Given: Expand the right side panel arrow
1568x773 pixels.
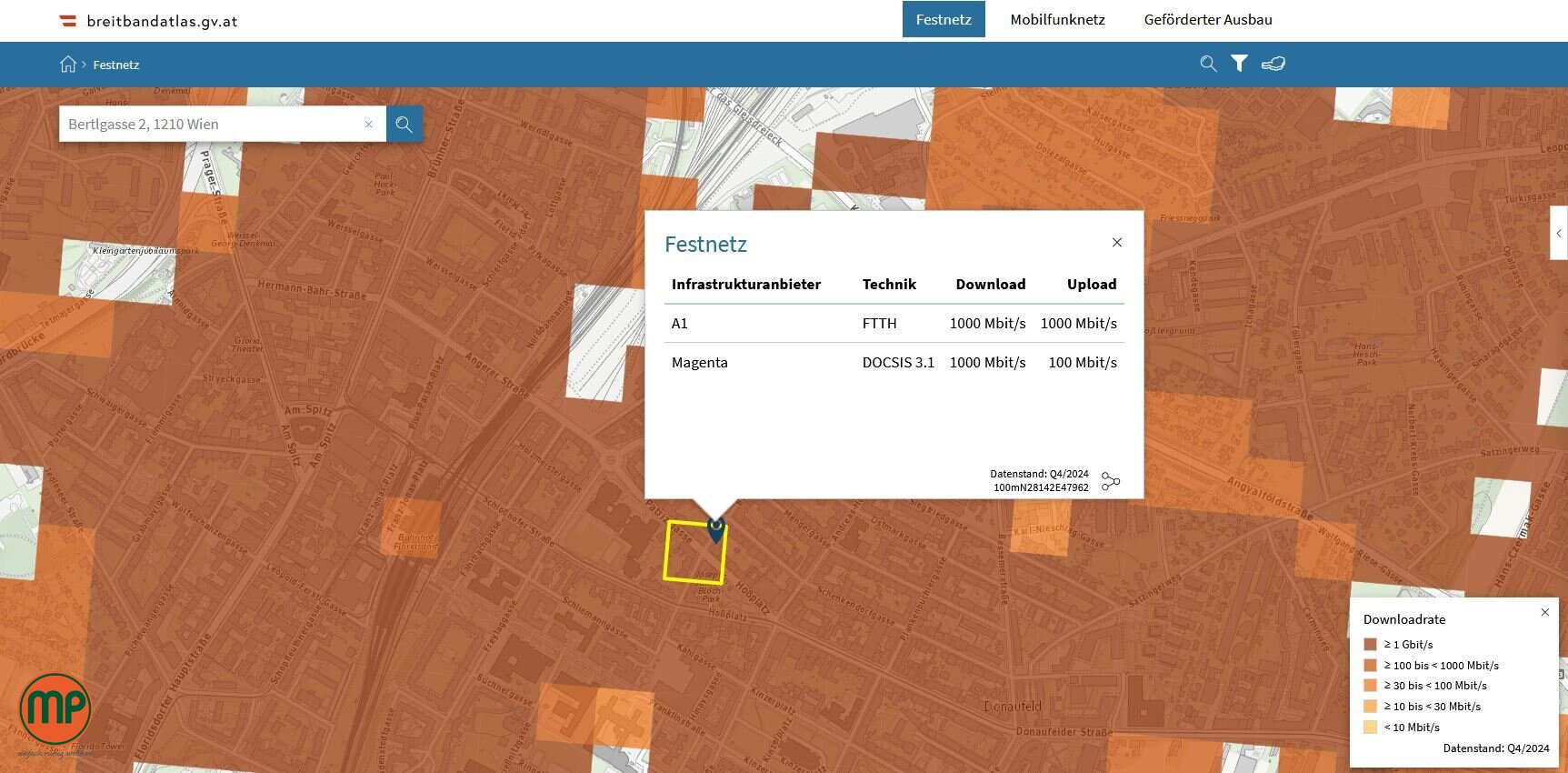Looking at the screenshot, I should click(x=1559, y=234).
